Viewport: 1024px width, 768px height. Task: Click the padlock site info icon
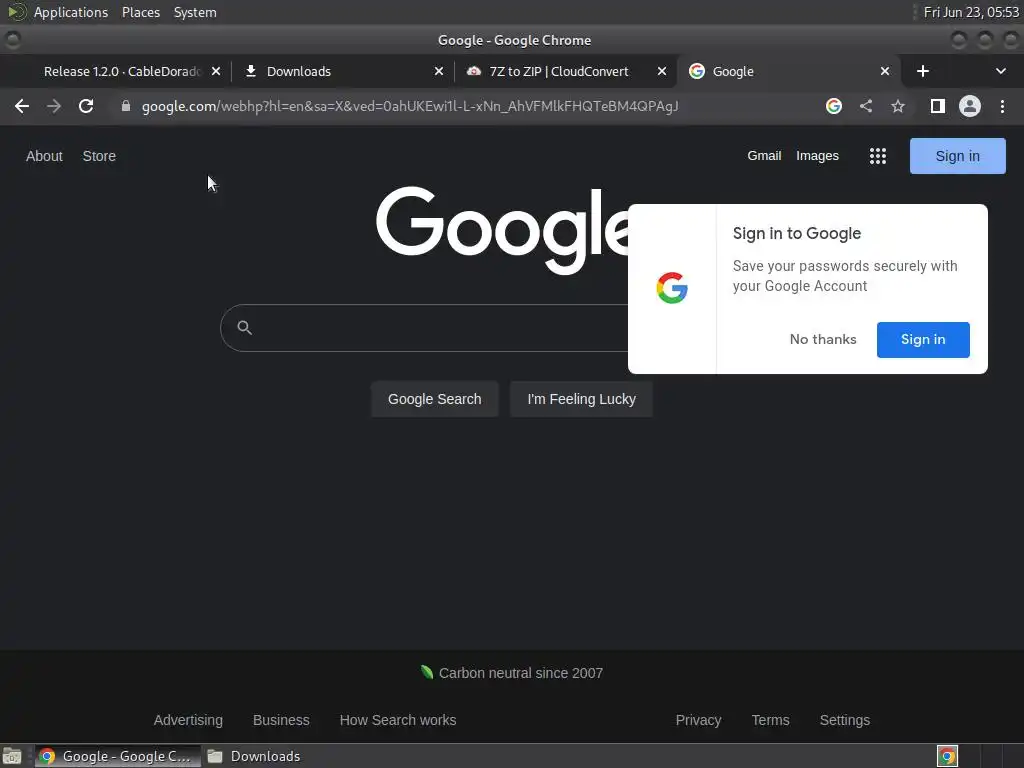125,106
